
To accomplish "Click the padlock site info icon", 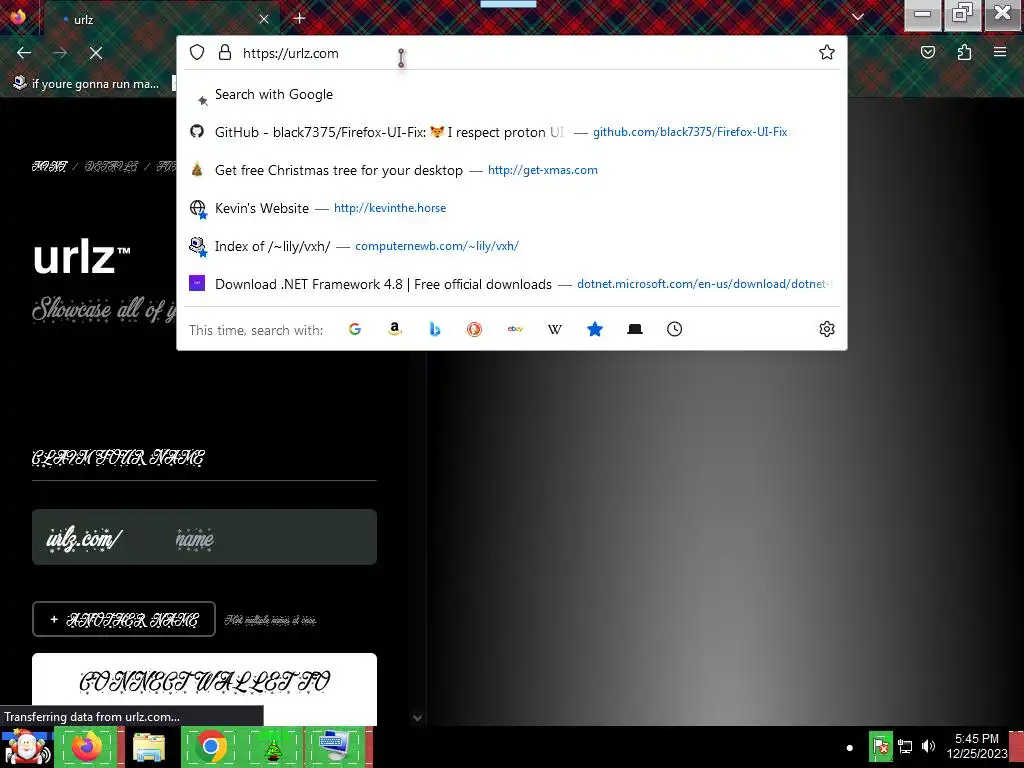I will 225,52.
